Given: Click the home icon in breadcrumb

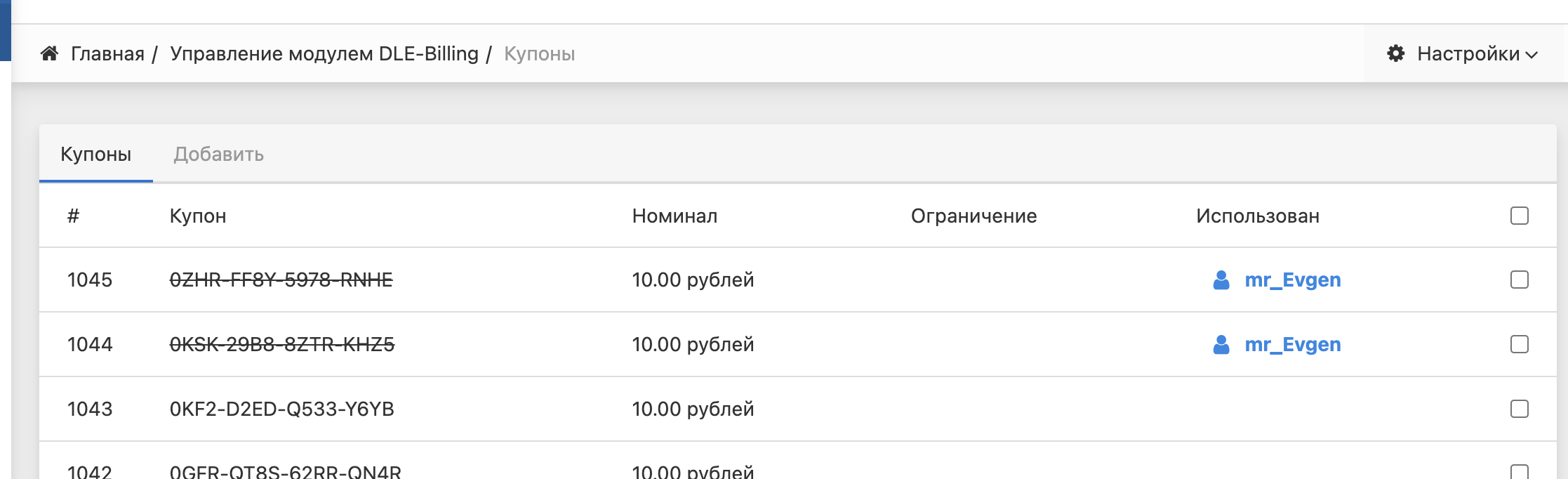Looking at the screenshot, I should [49, 54].
